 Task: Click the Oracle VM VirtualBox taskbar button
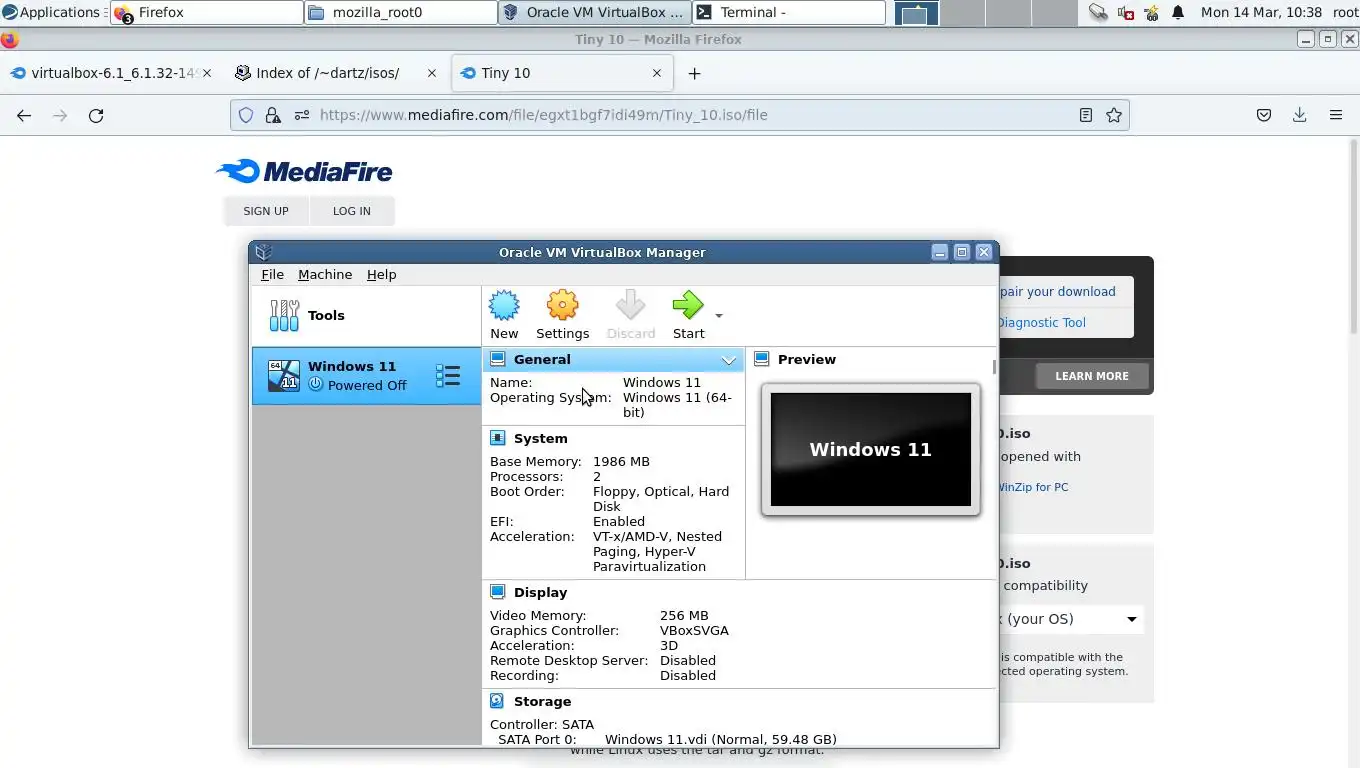(595, 12)
